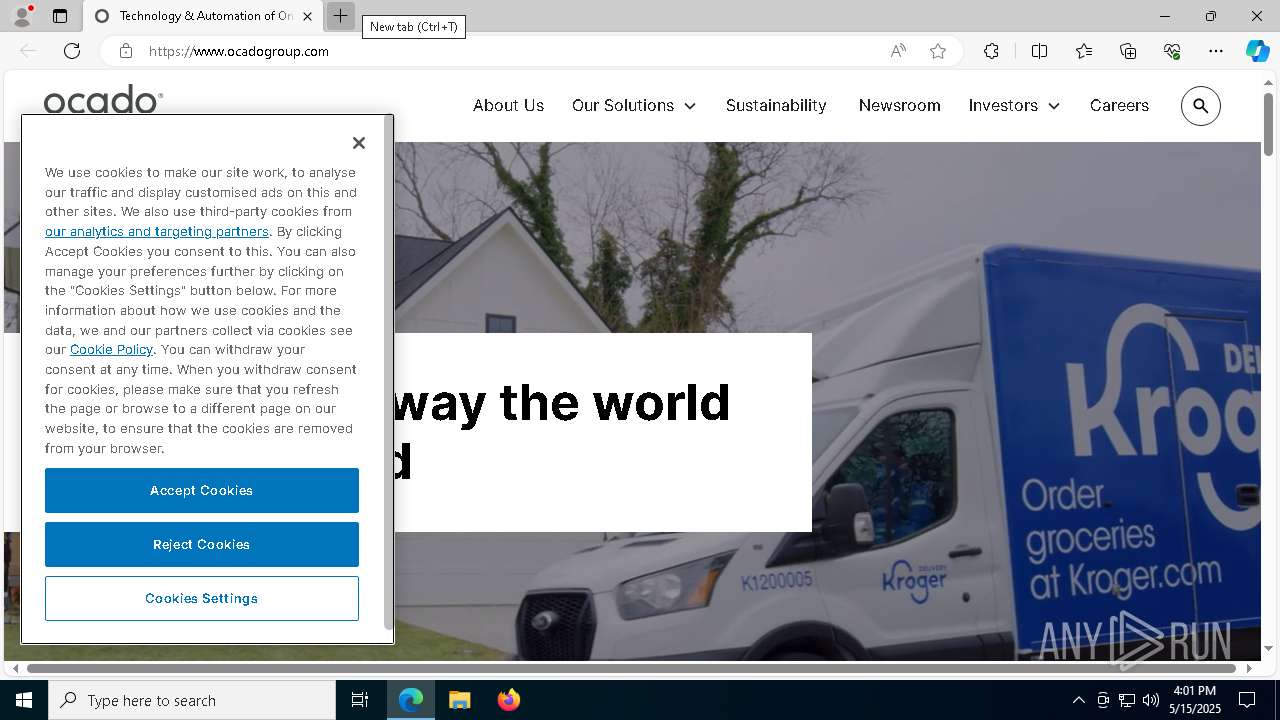Open Collections panel
Screen dimensions: 1280x720
[1128, 51]
